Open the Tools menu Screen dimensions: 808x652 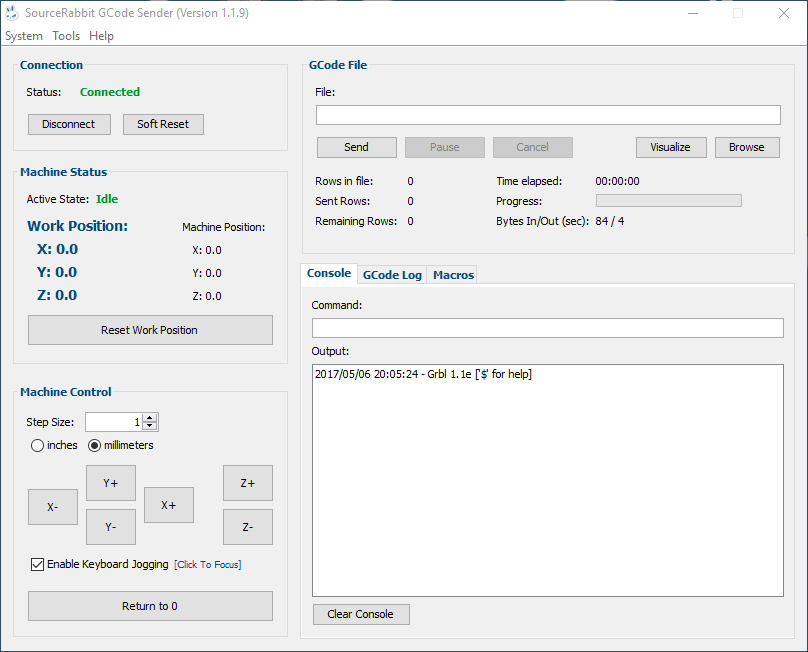pos(66,36)
